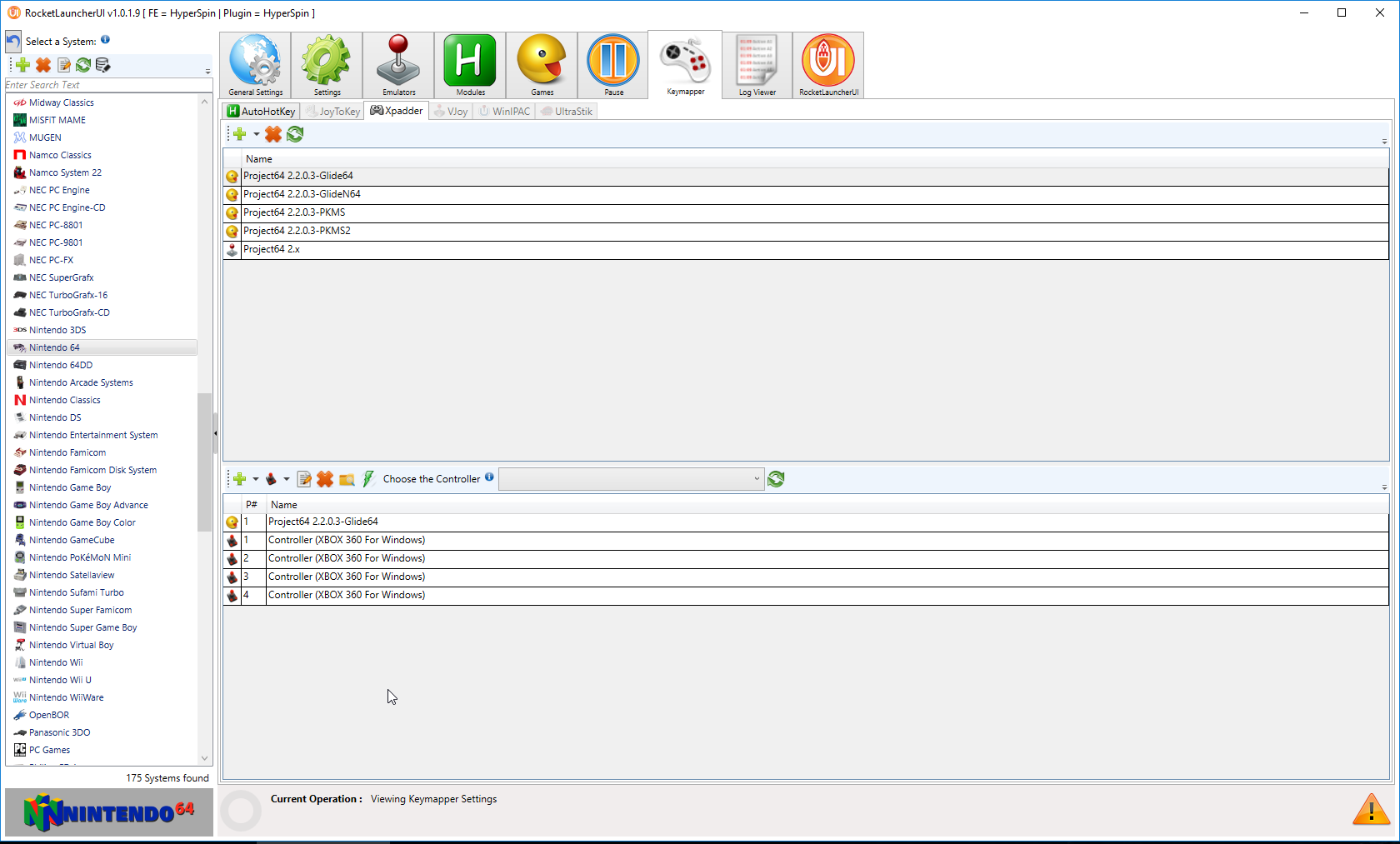Select Project64 2.2.0.3-PKMS profile row
The image size is (1400, 844).
pyautogui.click(x=294, y=212)
